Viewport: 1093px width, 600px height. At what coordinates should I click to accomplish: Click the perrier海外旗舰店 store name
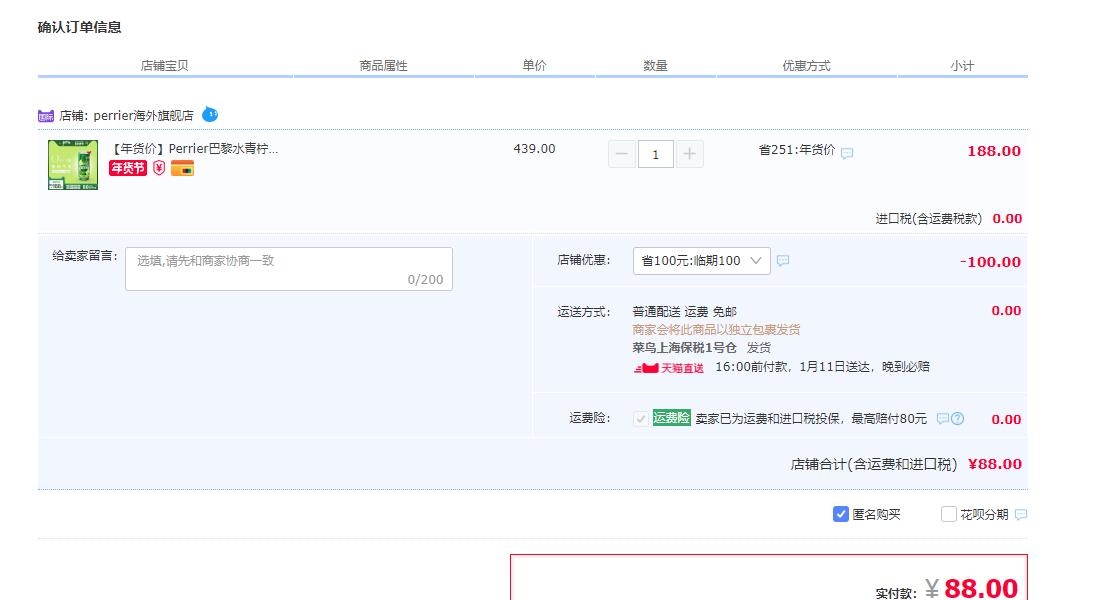coord(144,116)
